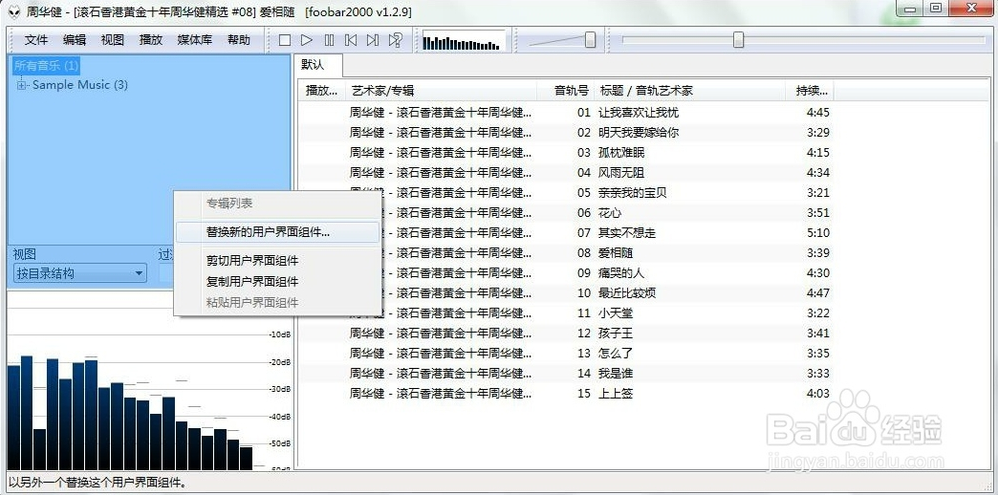Click the seek bar handle
The width and height of the screenshot is (998, 495).
(738, 39)
